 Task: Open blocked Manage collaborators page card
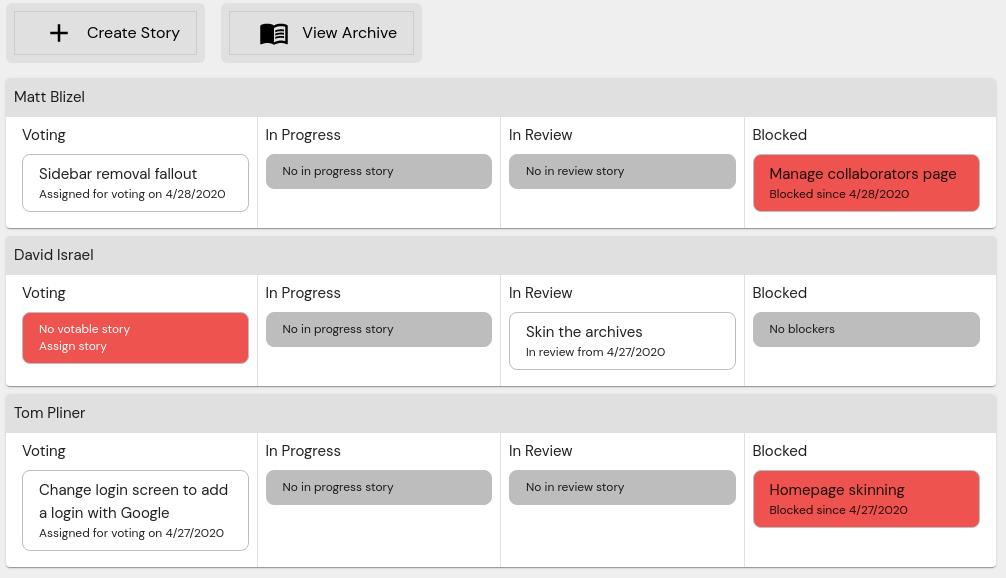(x=866, y=183)
